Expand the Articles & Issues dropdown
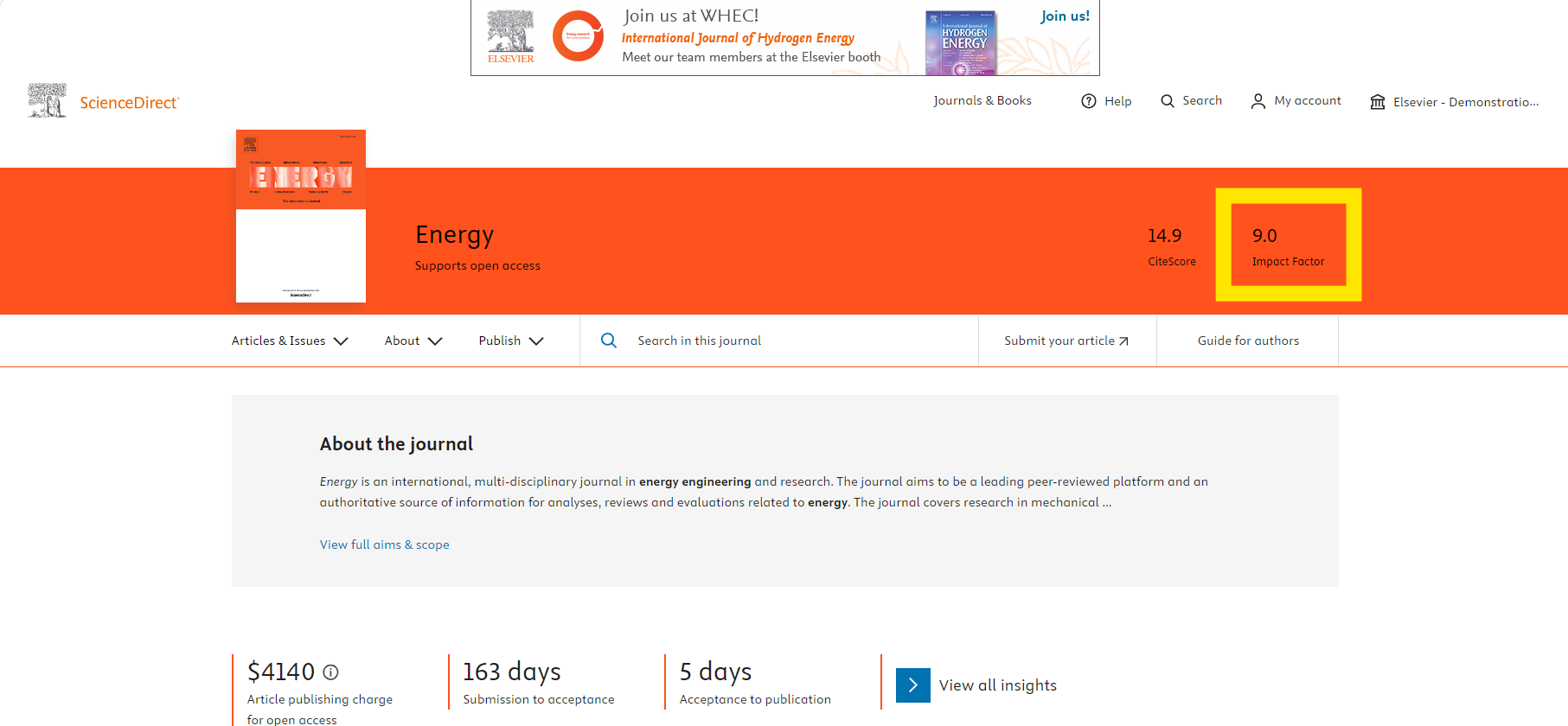 289,341
